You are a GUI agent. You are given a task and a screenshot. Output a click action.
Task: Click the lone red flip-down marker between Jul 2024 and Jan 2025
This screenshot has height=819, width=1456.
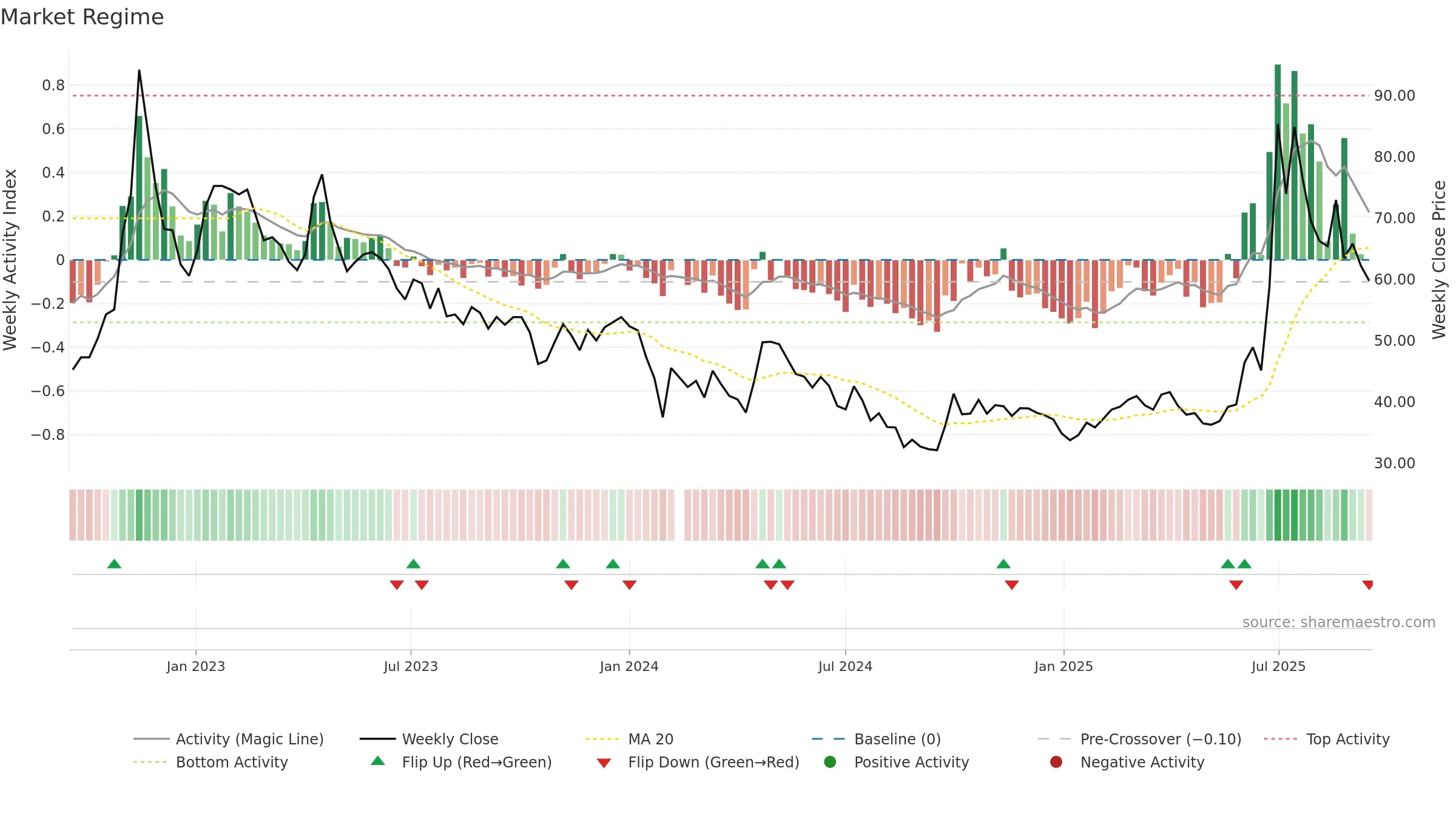tap(1012, 585)
